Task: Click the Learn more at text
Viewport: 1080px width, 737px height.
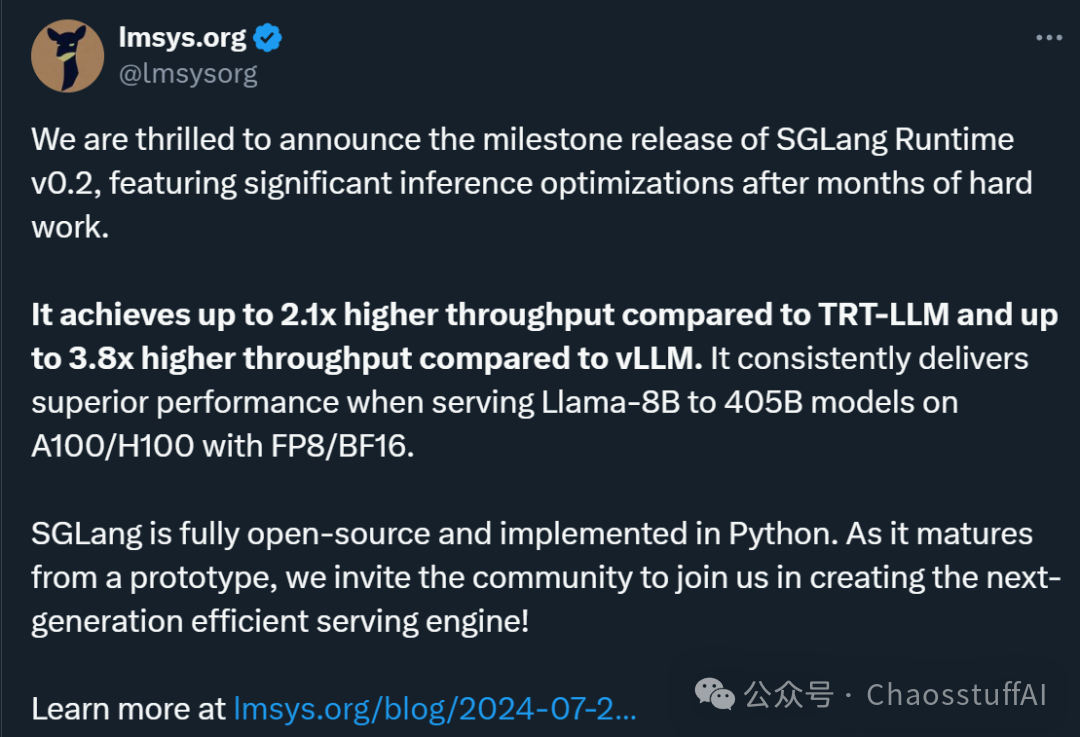Action: click(x=128, y=709)
